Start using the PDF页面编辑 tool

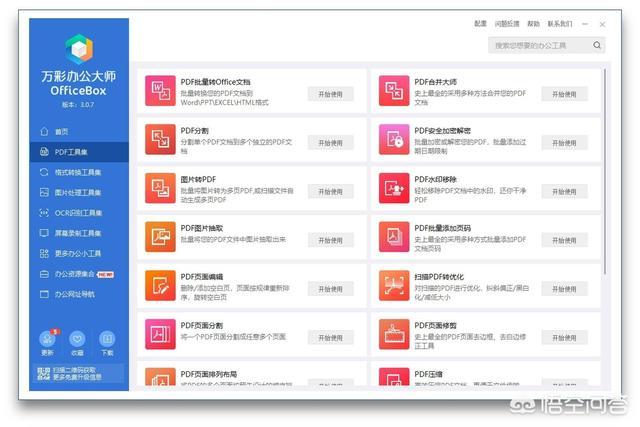331,289
